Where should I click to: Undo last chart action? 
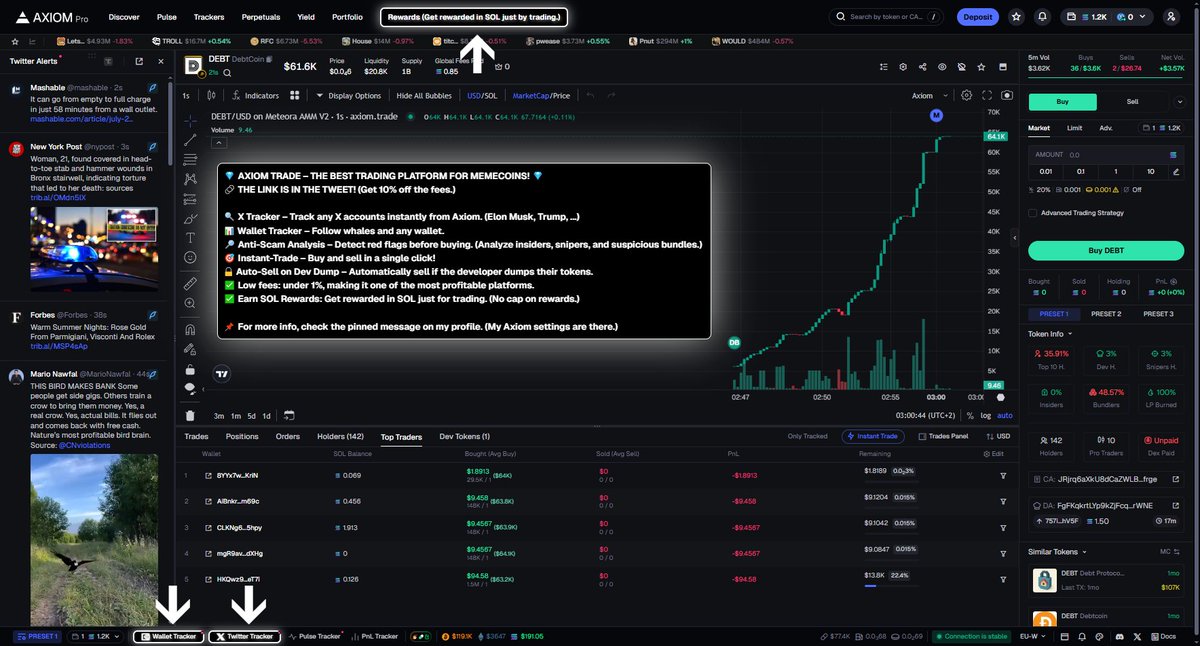pos(590,95)
